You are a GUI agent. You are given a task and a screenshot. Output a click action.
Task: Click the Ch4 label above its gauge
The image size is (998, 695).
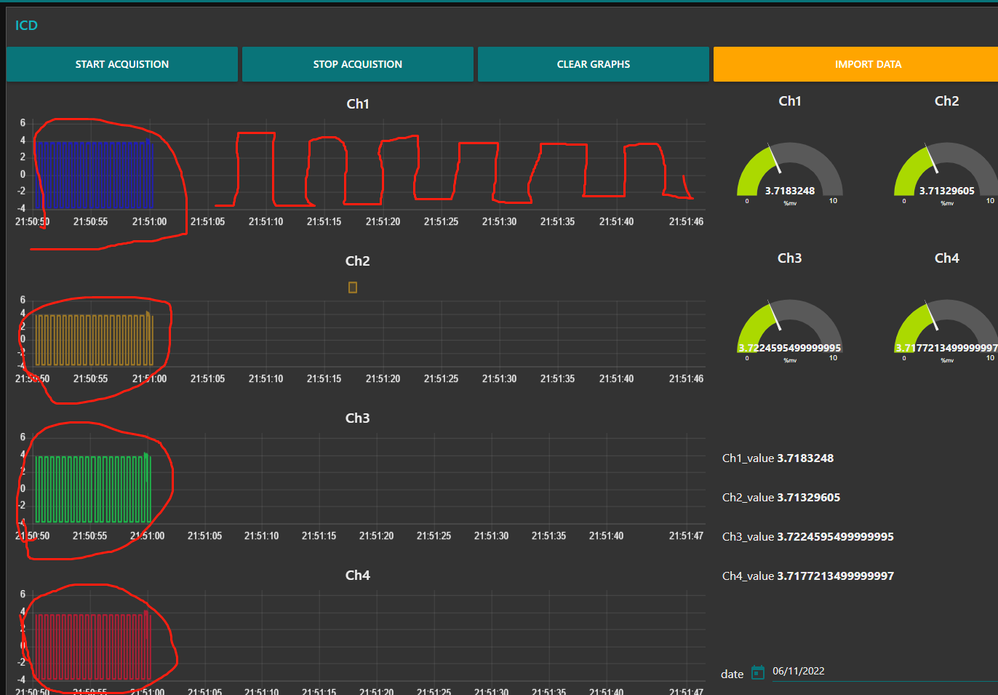point(946,258)
